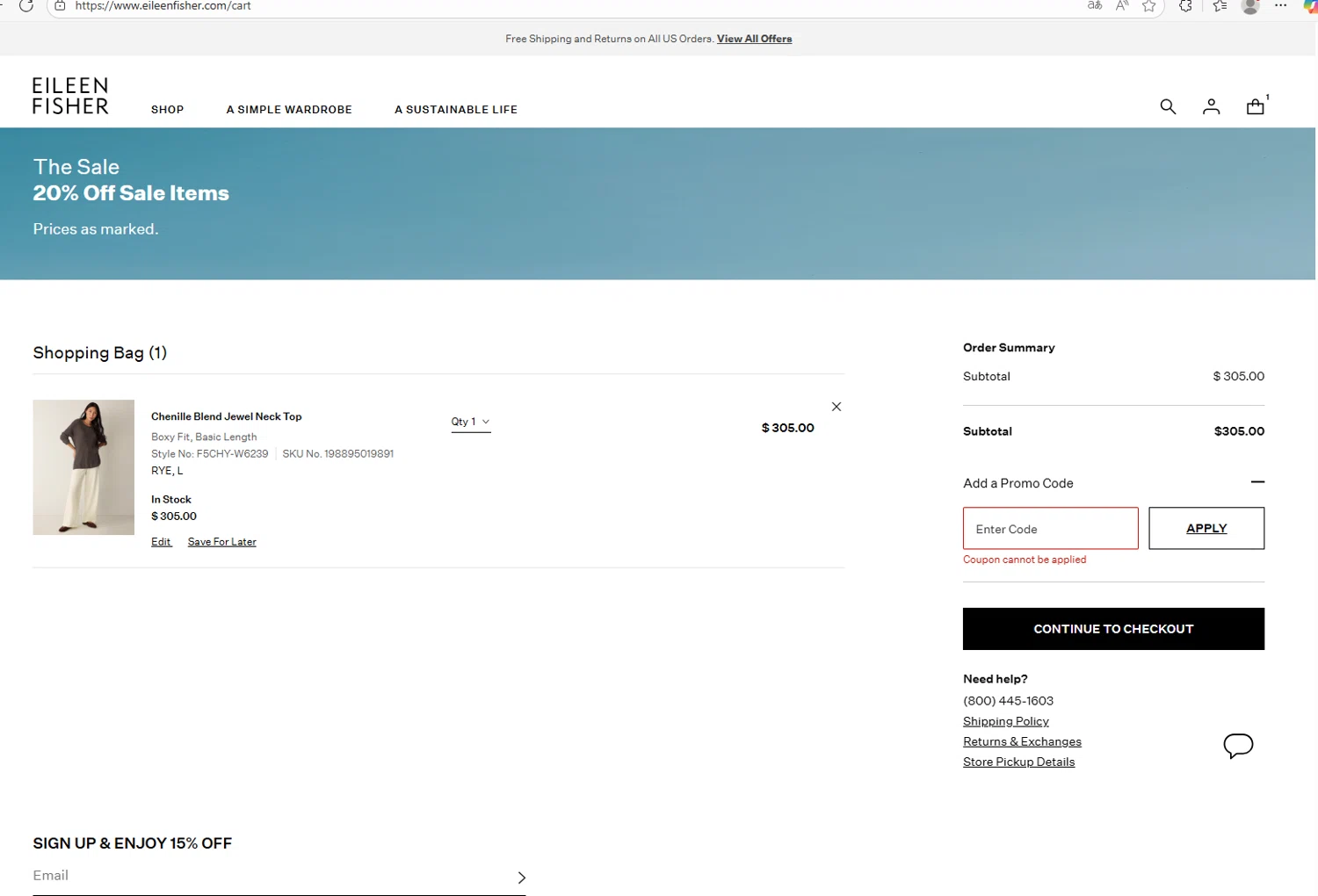Click the 'Order Summary' heading
Image resolution: width=1318 pixels, height=896 pixels.
point(1009,348)
